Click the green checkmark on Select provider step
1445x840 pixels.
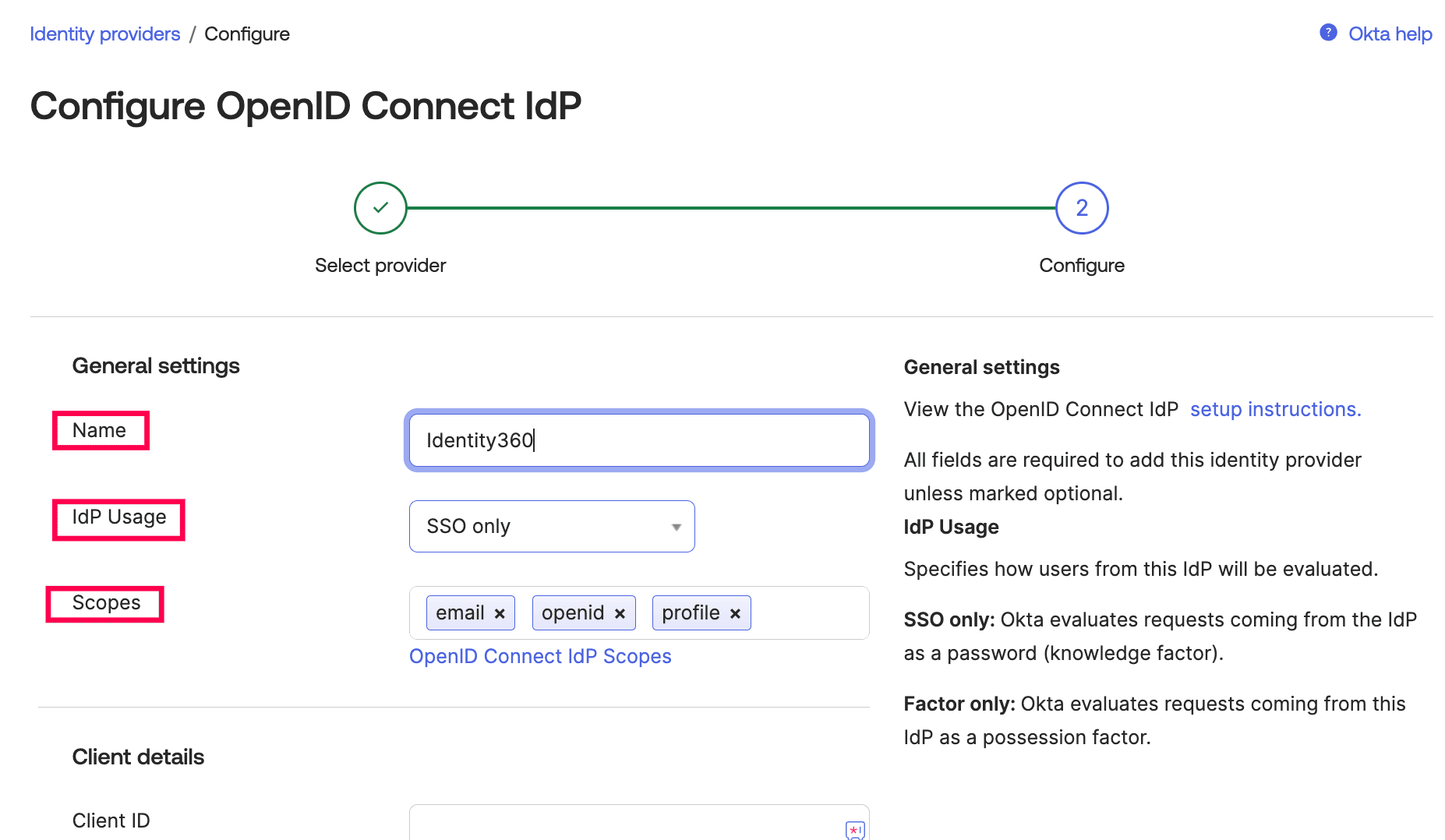(380, 207)
